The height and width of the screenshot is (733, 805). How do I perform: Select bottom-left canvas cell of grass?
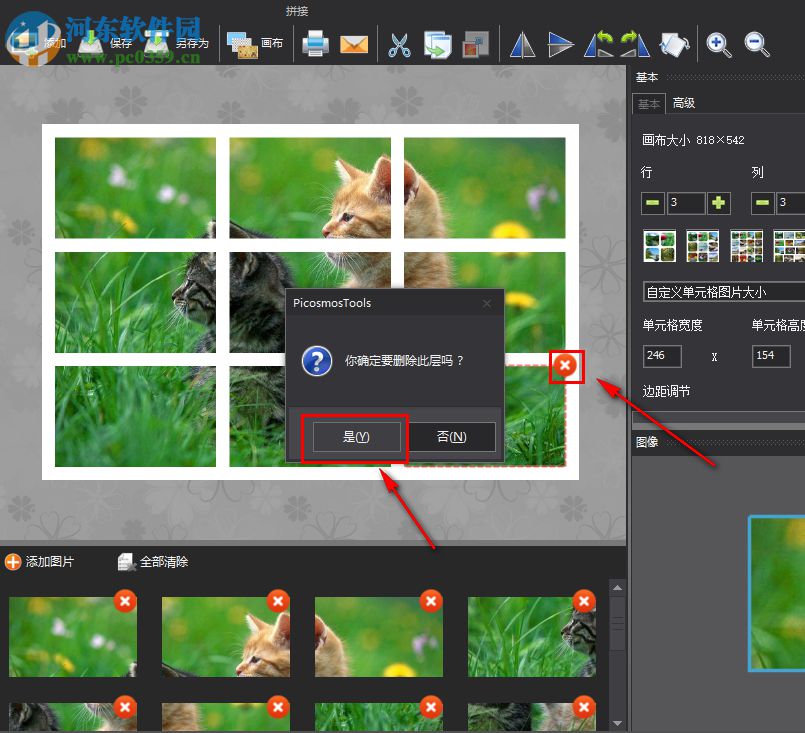(136, 416)
